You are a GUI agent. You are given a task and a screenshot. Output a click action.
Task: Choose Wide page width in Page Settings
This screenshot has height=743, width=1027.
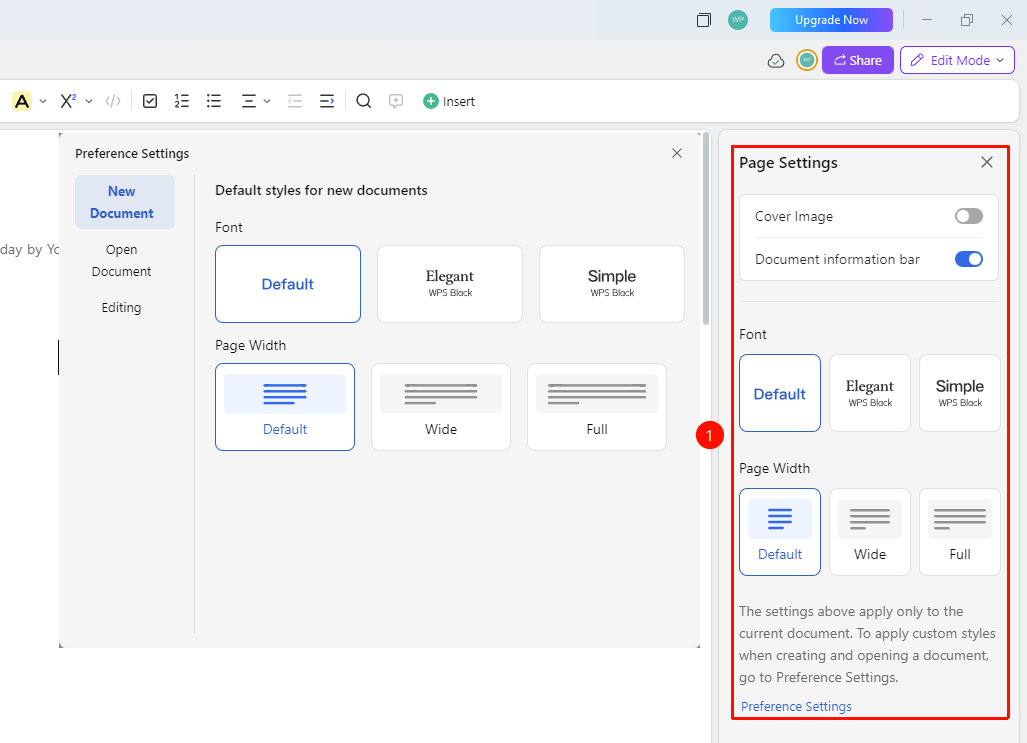coord(870,532)
